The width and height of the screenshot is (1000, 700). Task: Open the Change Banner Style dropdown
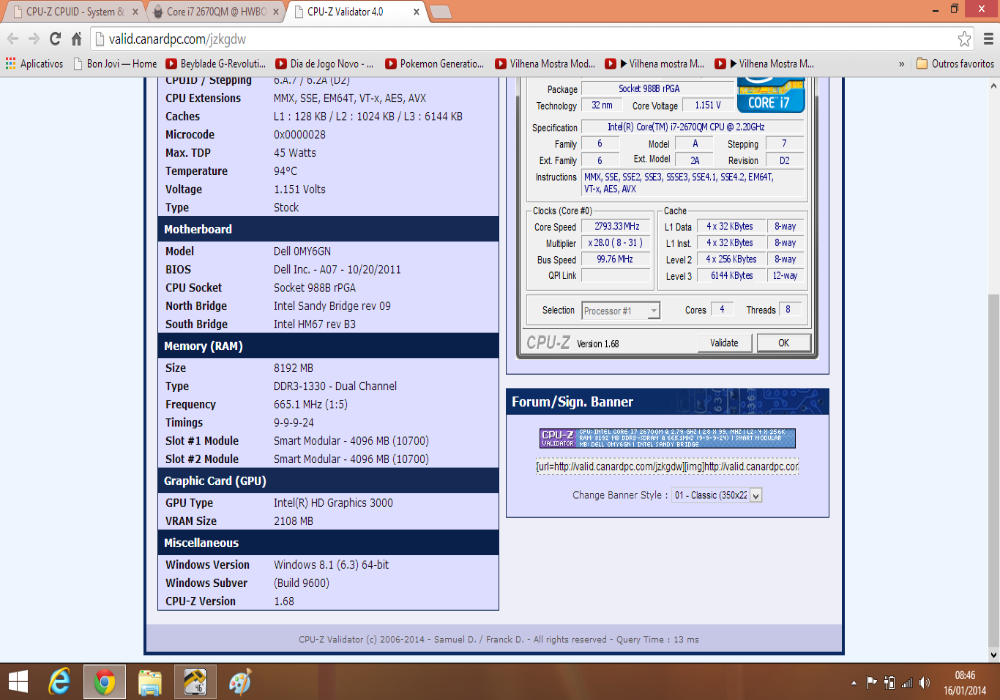717,495
